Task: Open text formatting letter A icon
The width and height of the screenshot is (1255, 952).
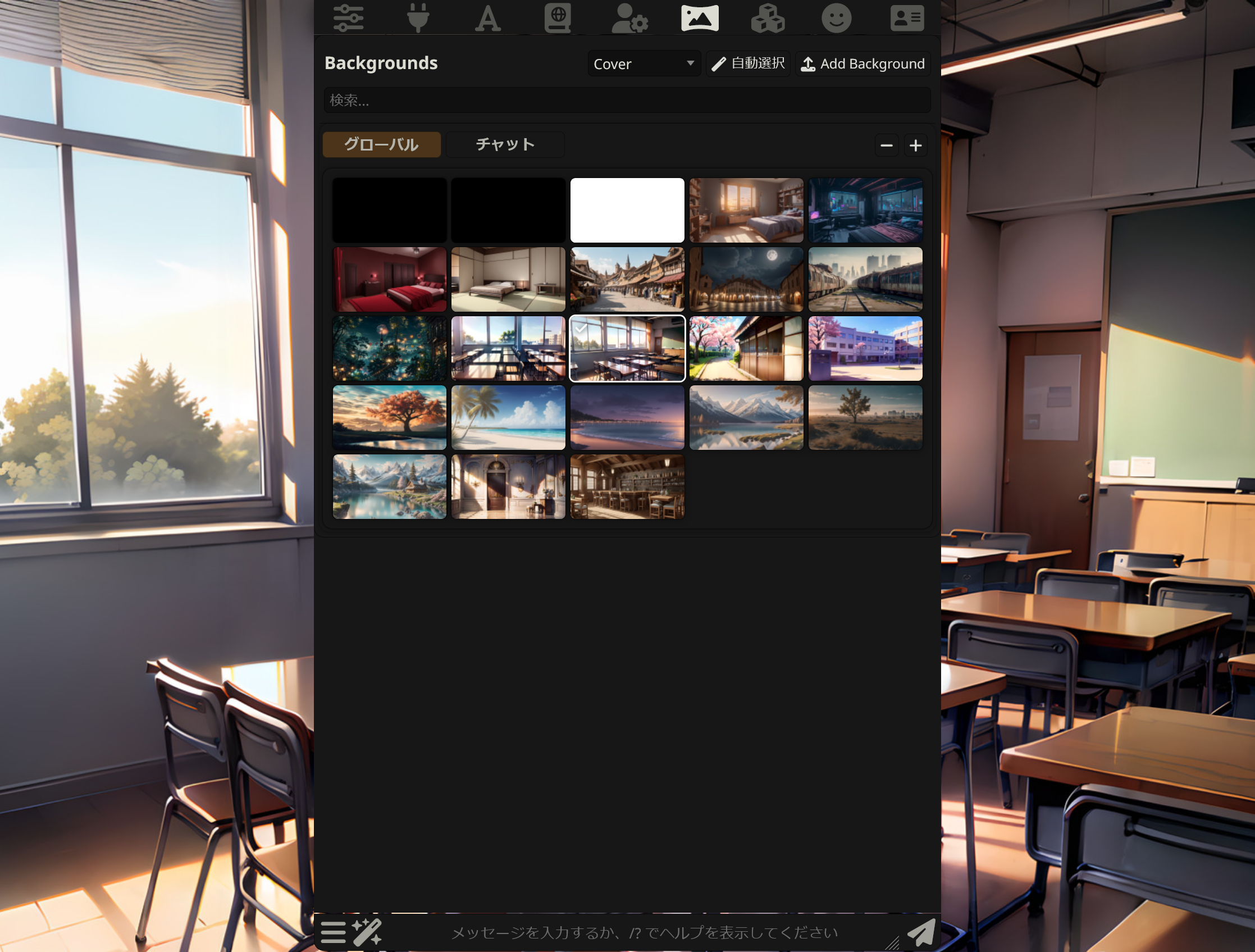Action: (x=487, y=18)
